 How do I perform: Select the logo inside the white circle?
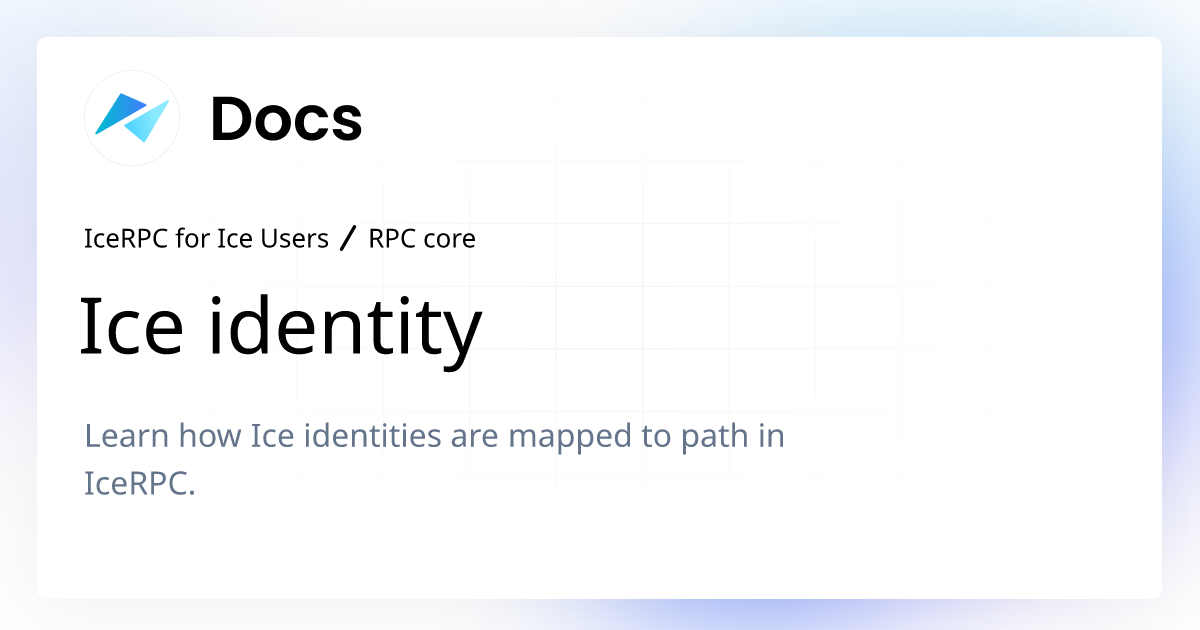(x=131, y=117)
